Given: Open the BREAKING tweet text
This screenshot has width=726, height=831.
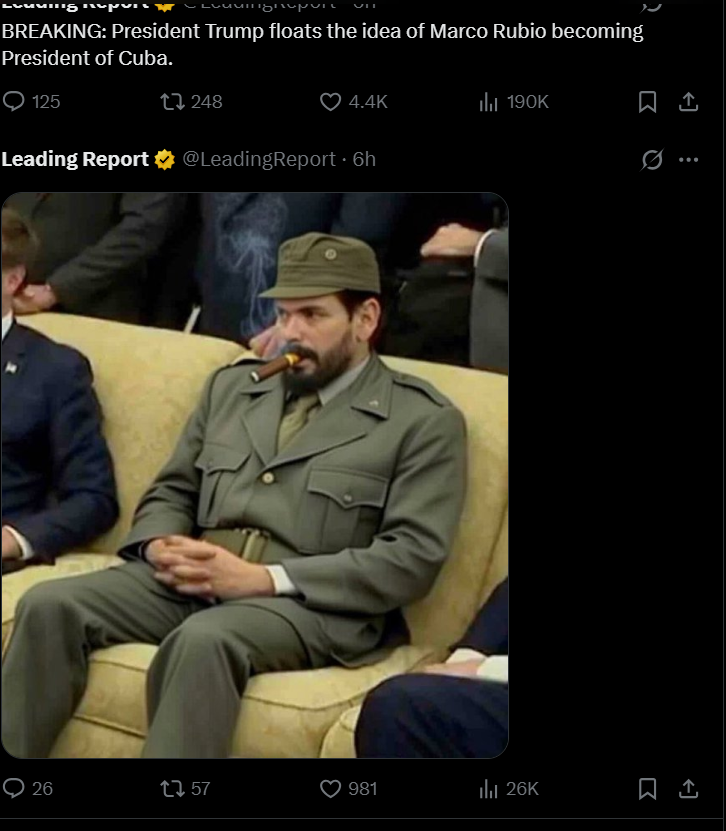Looking at the screenshot, I should 322,44.
